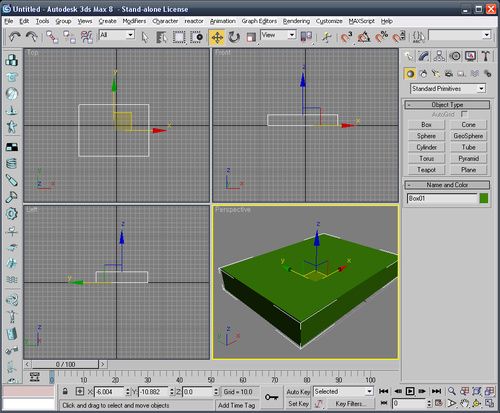Toggle the Spinner Snap icon
Image resolution: width=500 pixels, height=413 pixels.
tap(399, 37)
